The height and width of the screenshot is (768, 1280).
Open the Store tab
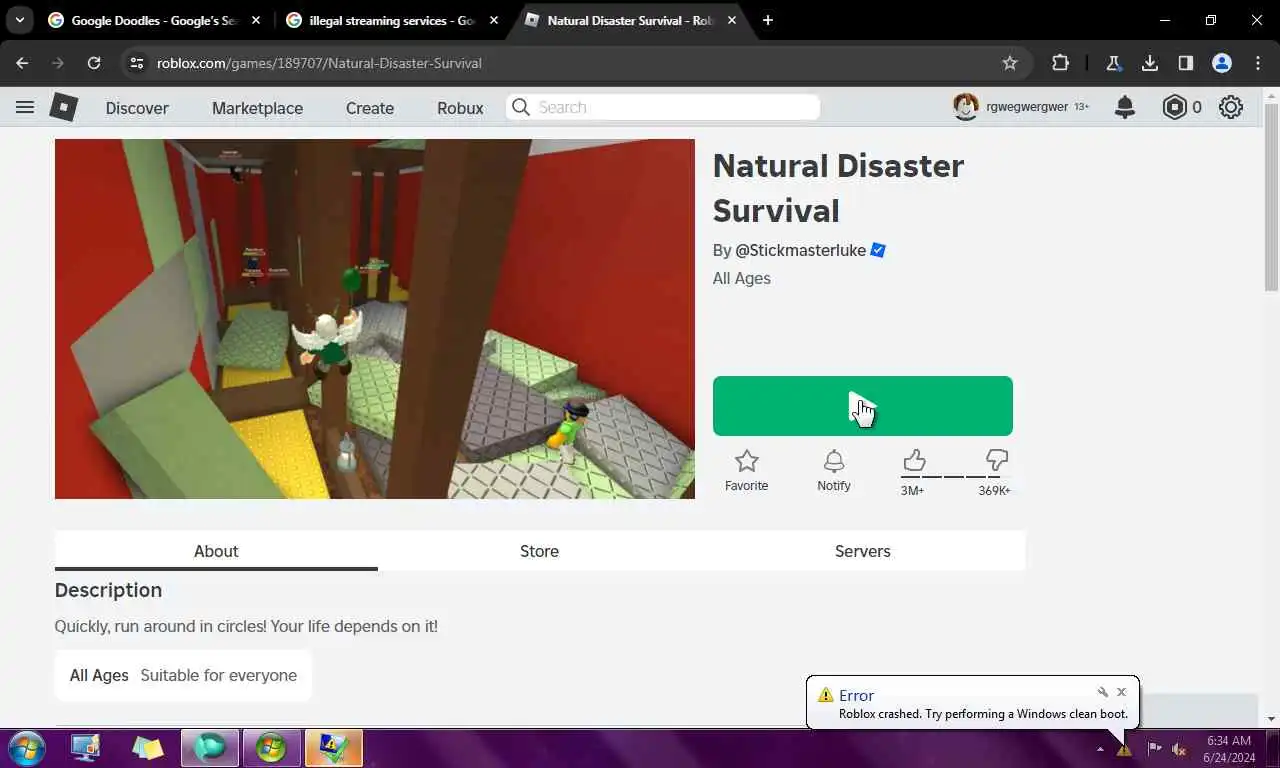point(539,551)
